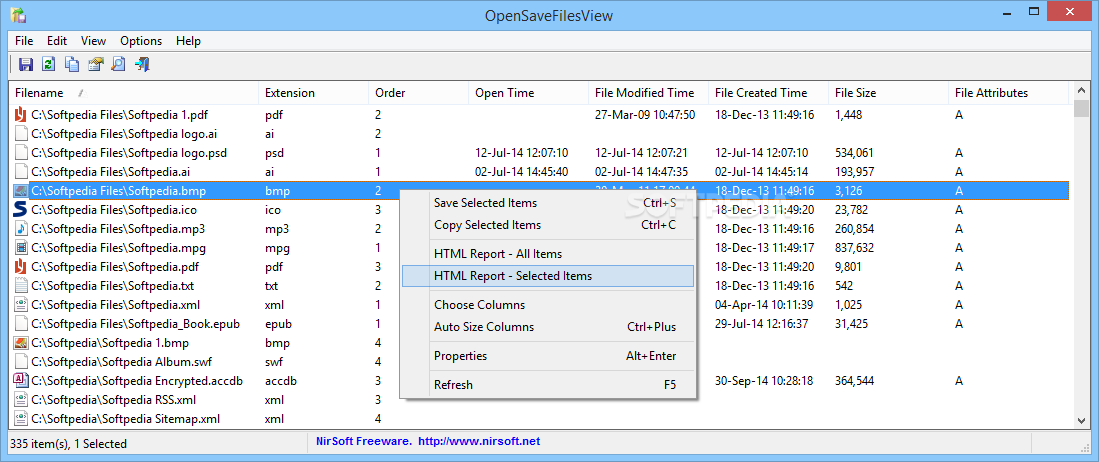The width and height of the screenshot is (1099, 462).
Task: Click the file size value 534,061
Action: click(854, 152)
